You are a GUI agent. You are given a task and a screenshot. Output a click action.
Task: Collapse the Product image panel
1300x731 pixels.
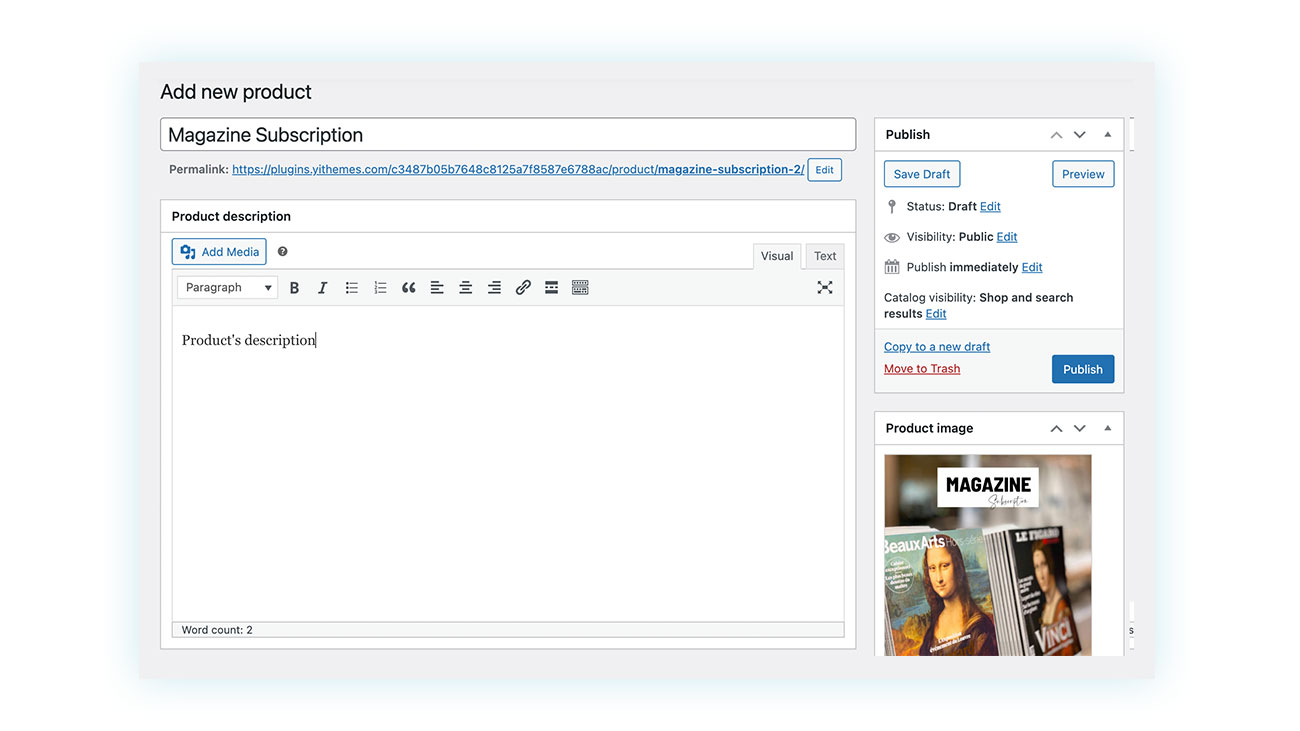point(1108,428)
